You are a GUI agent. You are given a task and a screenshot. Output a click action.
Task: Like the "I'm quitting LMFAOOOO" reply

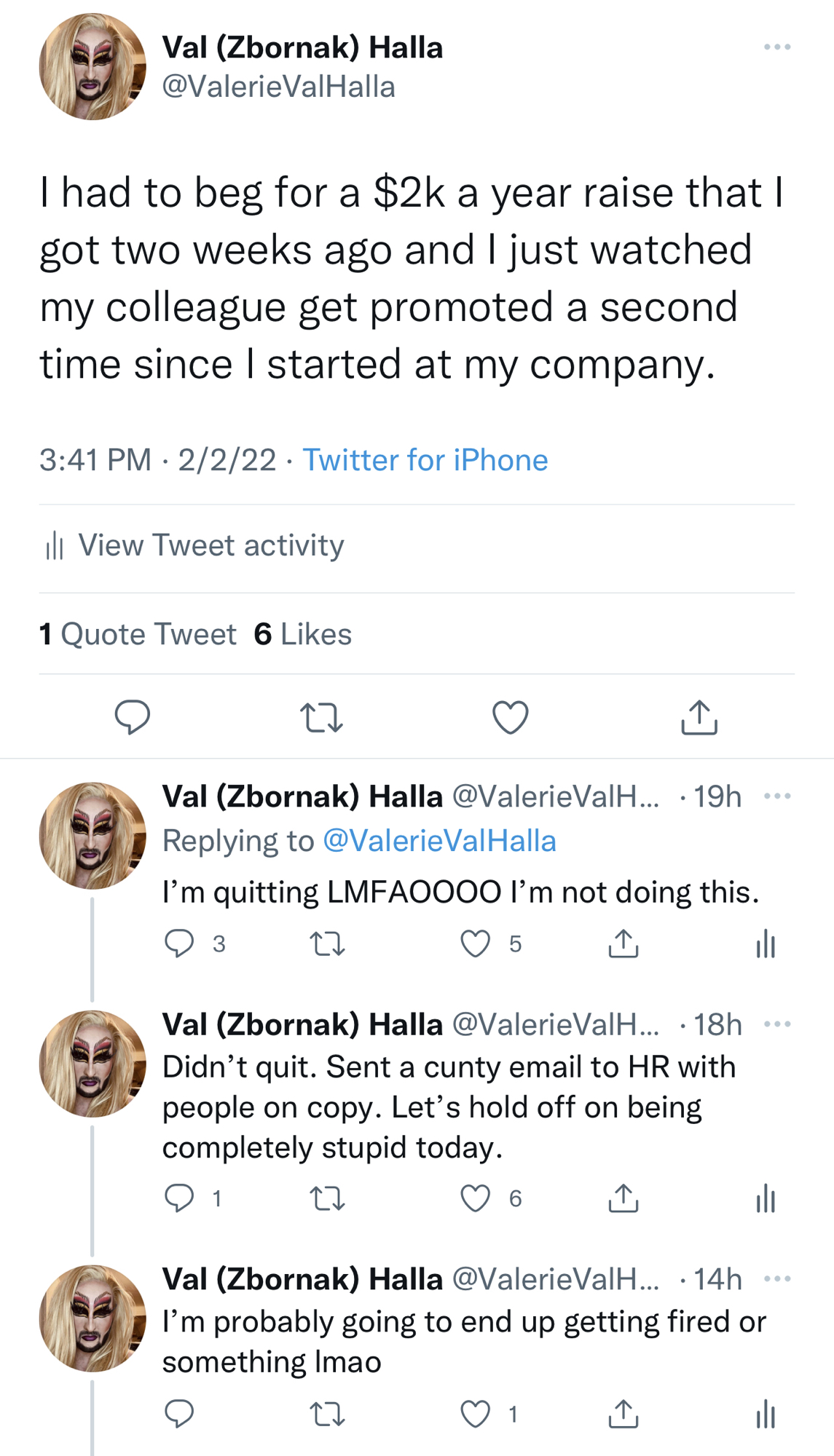[476, 943]
